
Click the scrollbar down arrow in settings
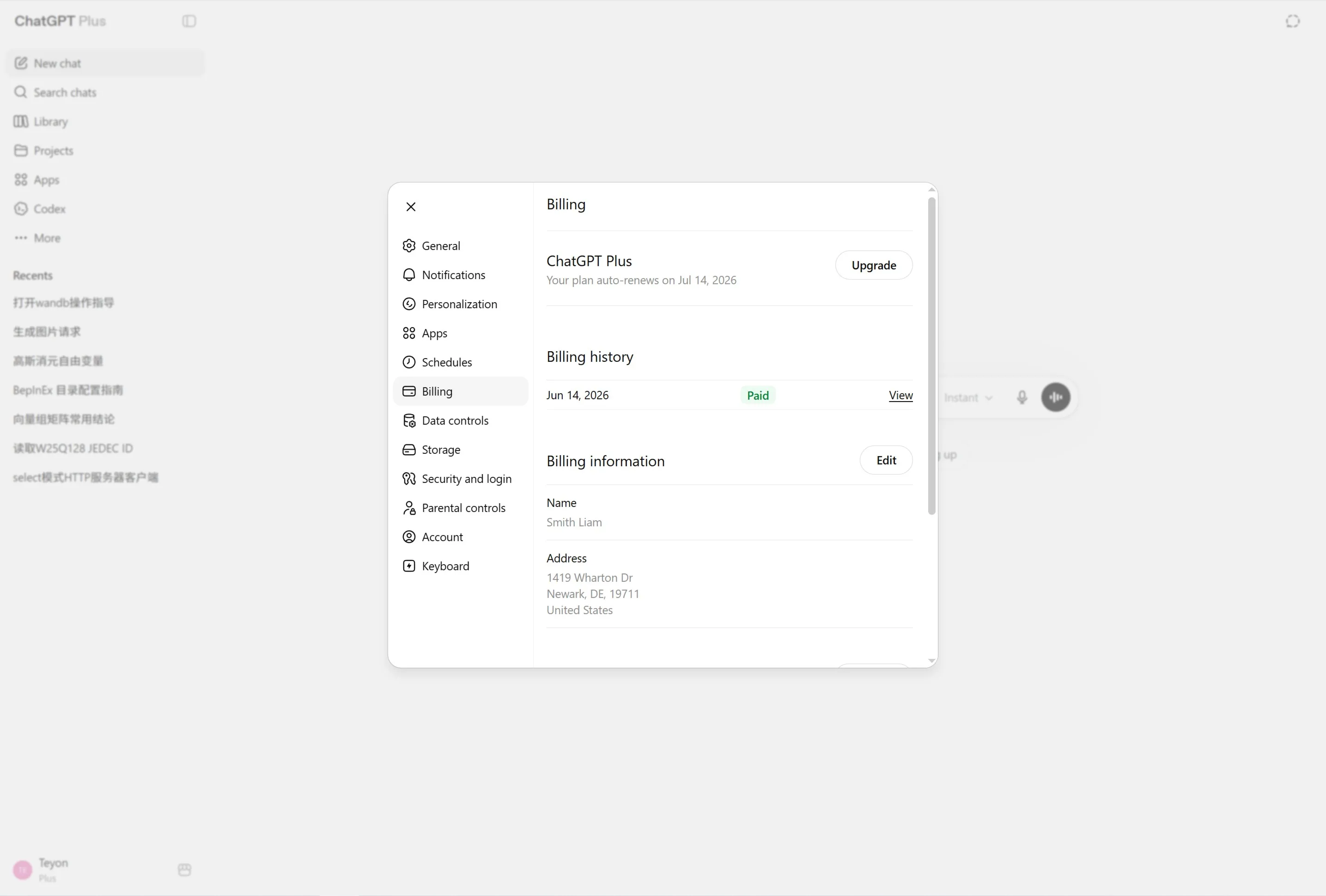tap(932, 661)
